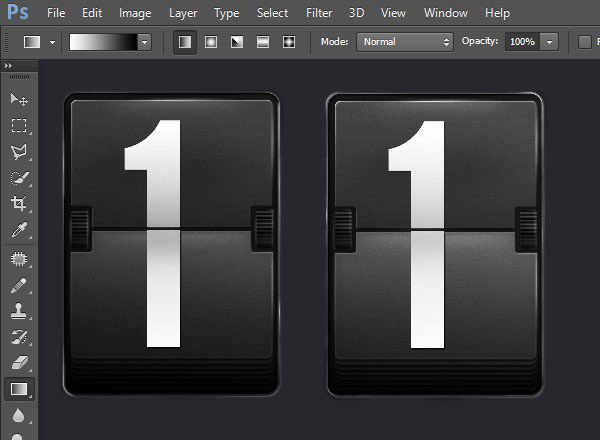Open the Filter menu
The width and height of the screenshot is (600, 440).
point(319,13)
